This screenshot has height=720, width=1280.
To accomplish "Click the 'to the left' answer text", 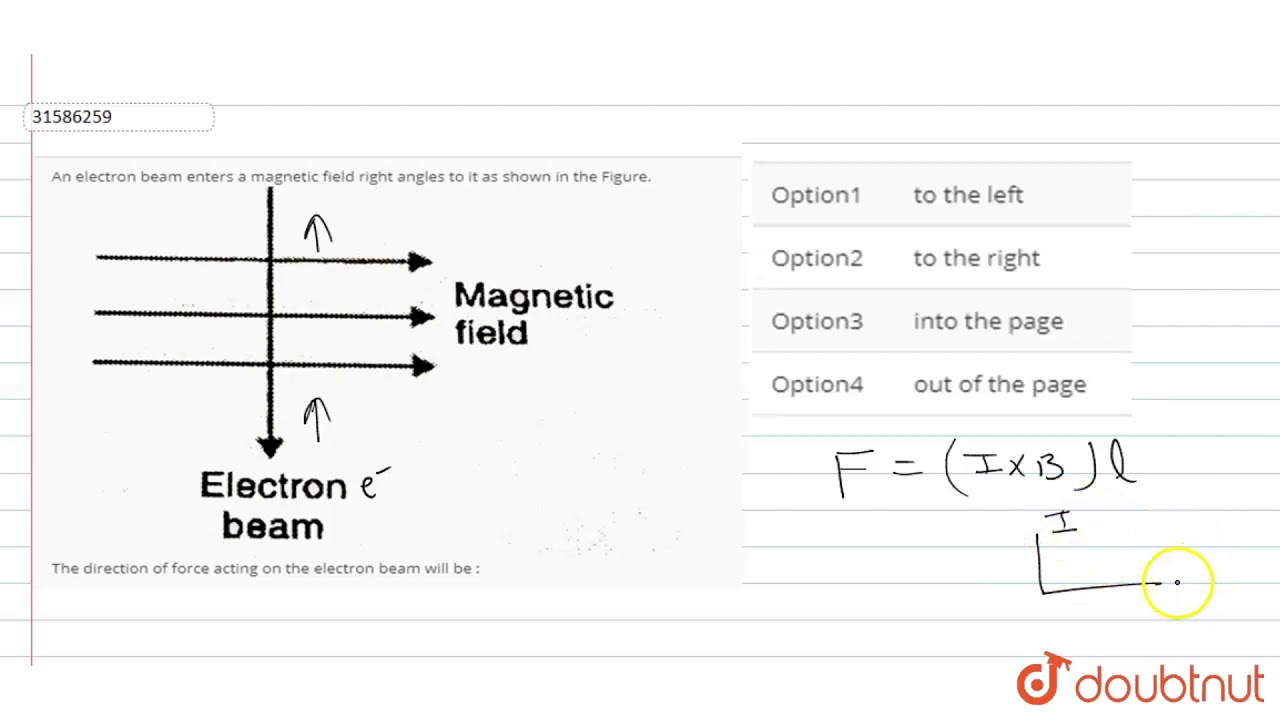I will point(967,195).
